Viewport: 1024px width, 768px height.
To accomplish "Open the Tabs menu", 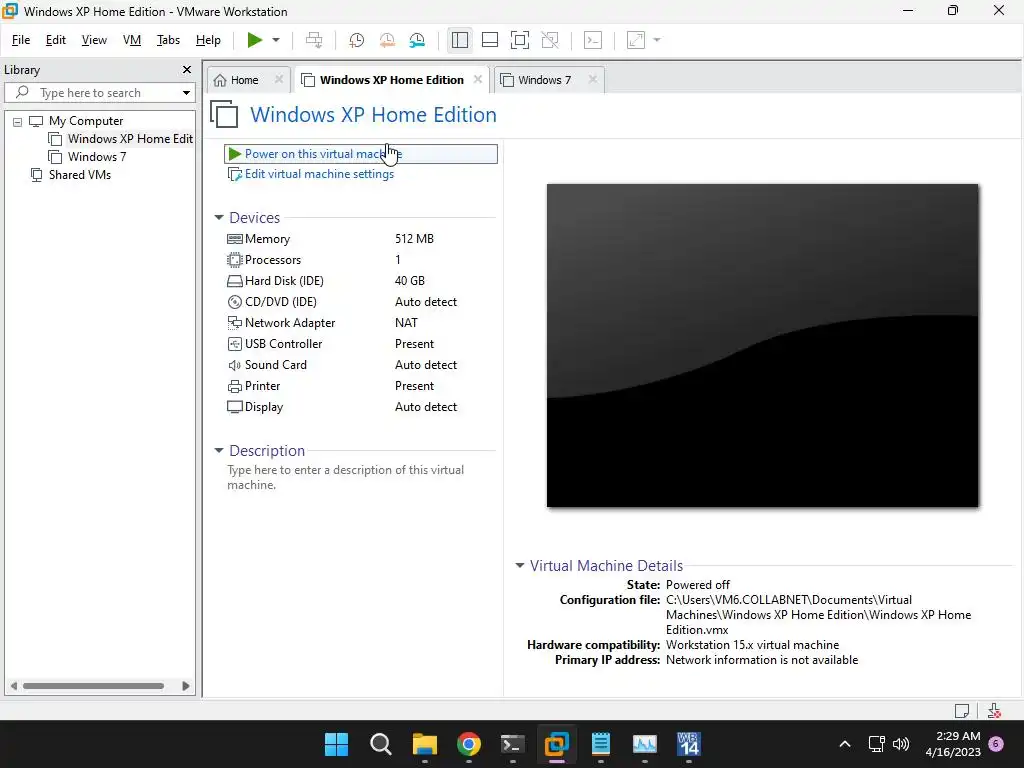I will (168, 40).
